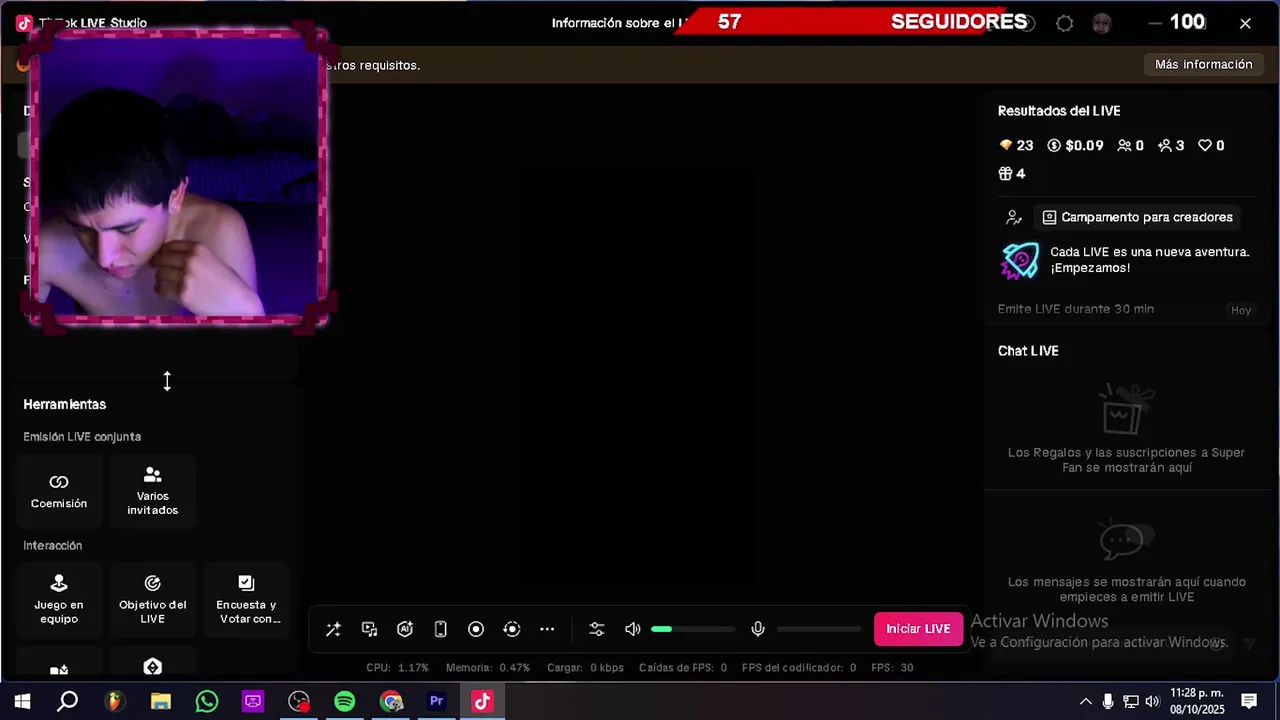Click Memoria usage in status bar

click(488, 667)
